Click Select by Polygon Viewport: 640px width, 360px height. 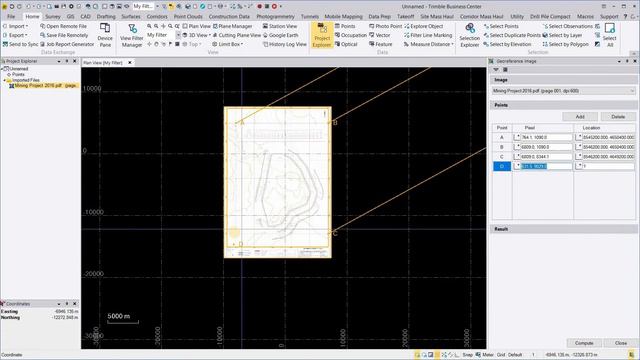pos(565,44)
